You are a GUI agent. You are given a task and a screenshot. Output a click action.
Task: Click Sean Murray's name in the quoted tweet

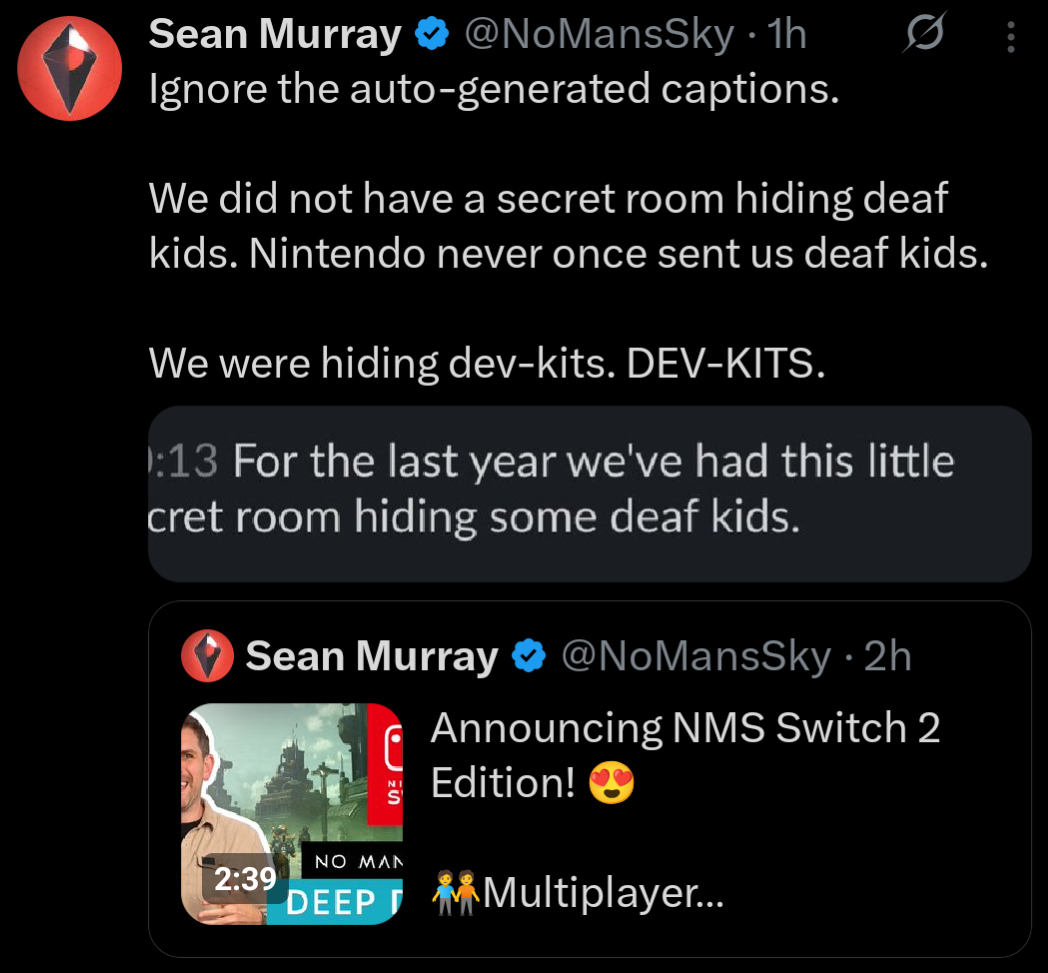tap(371, 657)
